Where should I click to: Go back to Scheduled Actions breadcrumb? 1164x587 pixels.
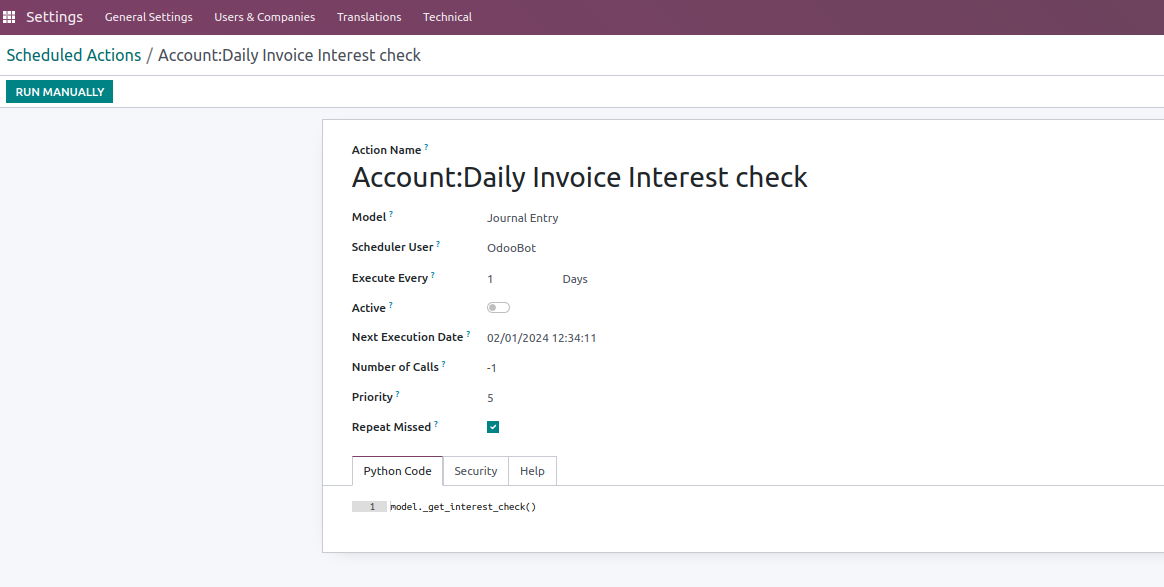(73, 56)
